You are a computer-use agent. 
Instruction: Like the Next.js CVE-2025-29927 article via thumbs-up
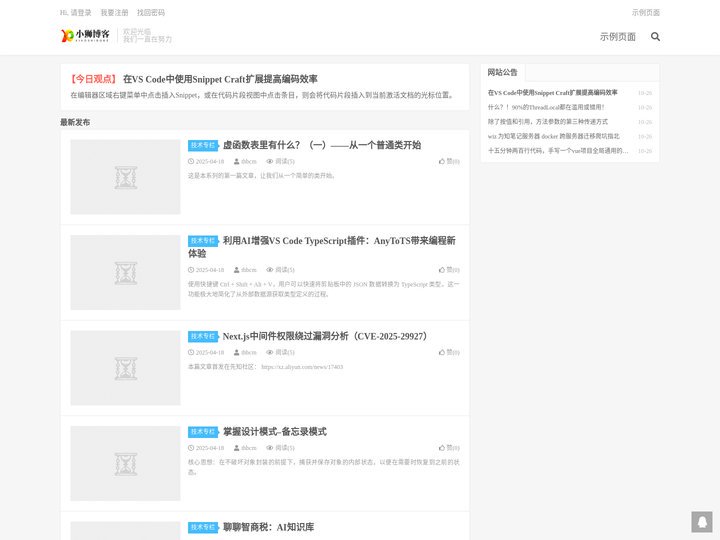[x=442, y=352]
